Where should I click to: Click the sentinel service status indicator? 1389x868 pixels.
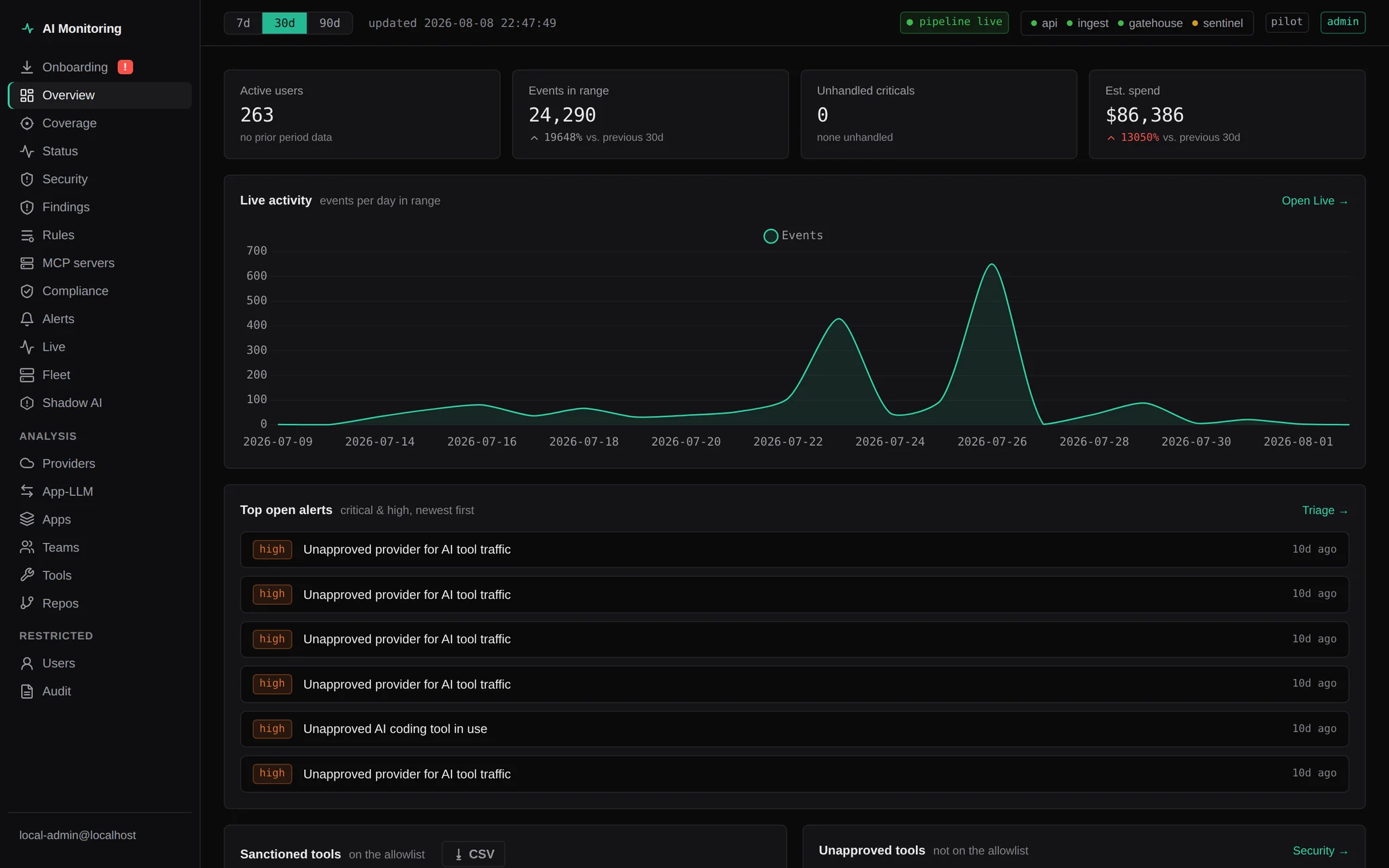coord(1217,24)
